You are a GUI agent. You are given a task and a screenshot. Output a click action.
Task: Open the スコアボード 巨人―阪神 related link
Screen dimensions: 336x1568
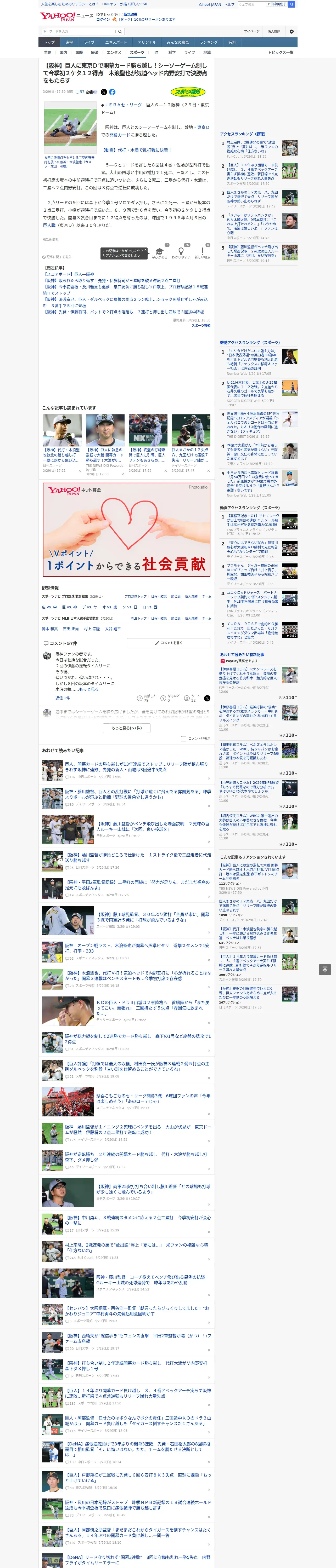pos(68,274)
